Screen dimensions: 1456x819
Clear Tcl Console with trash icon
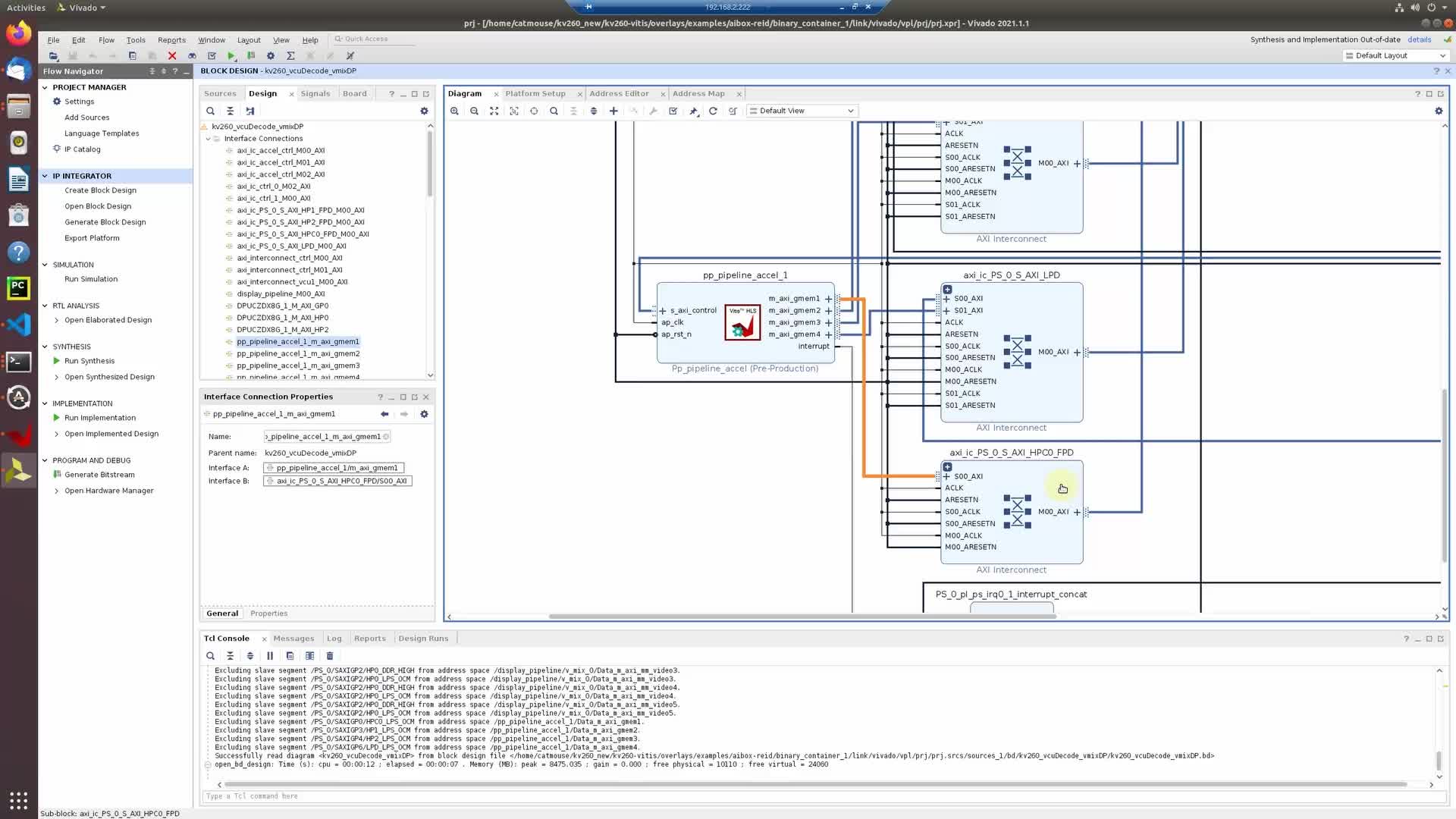tap(329, 656)
